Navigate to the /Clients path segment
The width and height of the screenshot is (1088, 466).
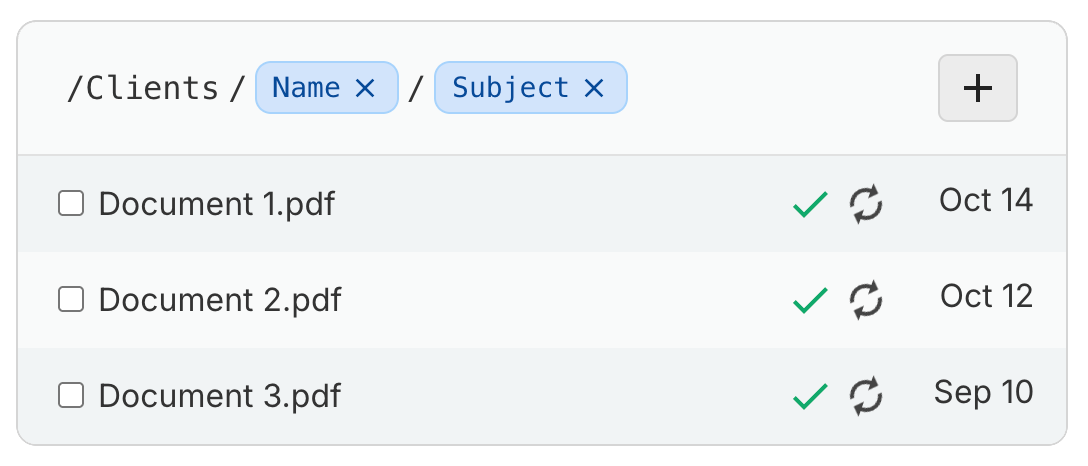tap(142, 88)
